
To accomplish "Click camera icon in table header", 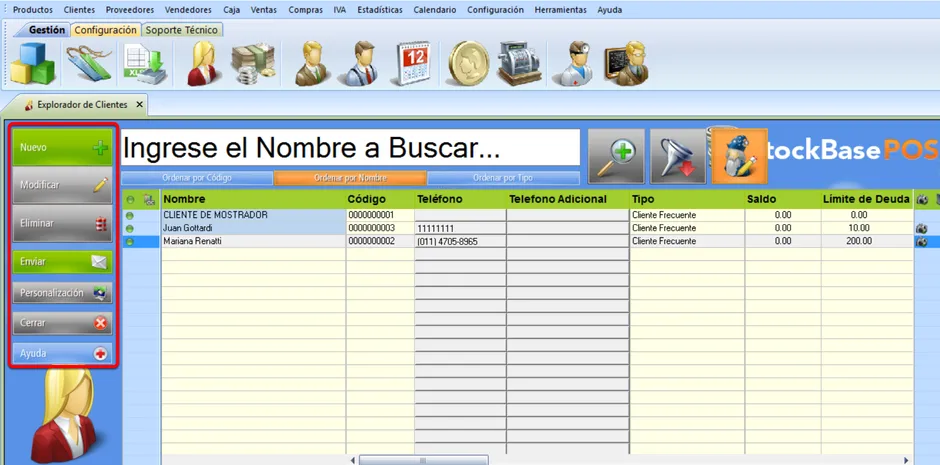I will pyautogui.click(x=922, y=200).
